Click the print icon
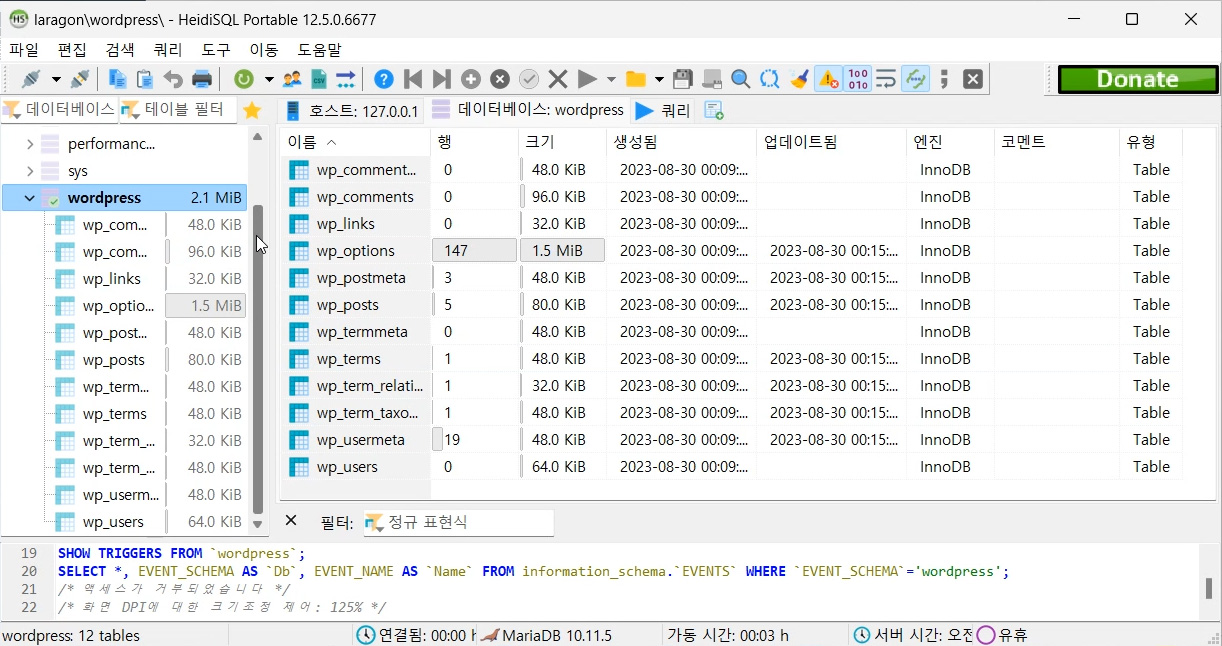The width and height of the screenshot is (1222, 646). (201, 79)
